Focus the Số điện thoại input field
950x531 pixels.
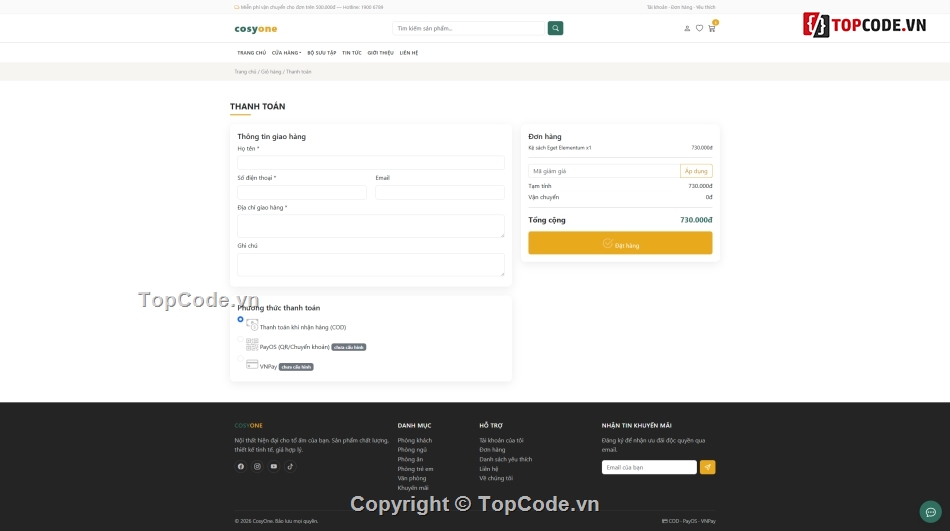tap(302, 192)
